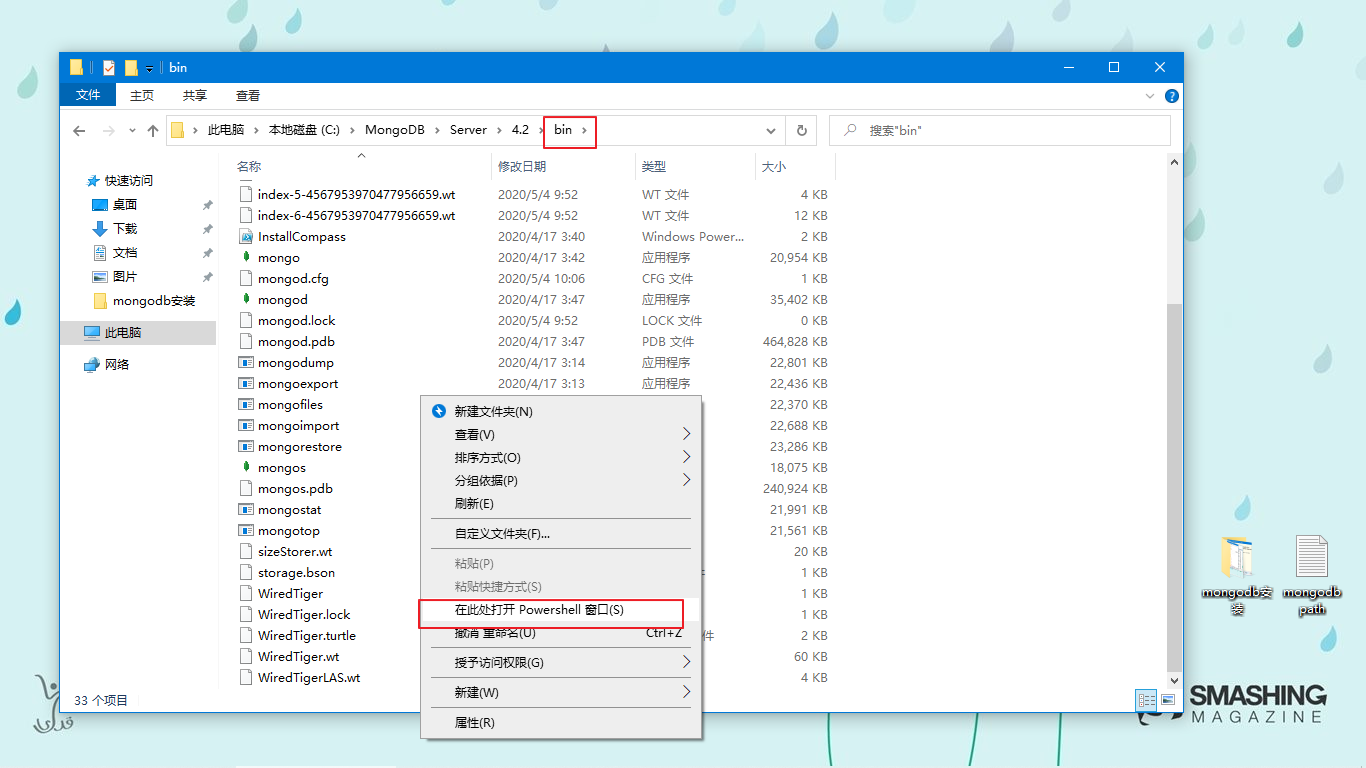The width and height of the screenshot is (1366, 768).
Task: Select the mongotop executable icon
Action: 247,530
